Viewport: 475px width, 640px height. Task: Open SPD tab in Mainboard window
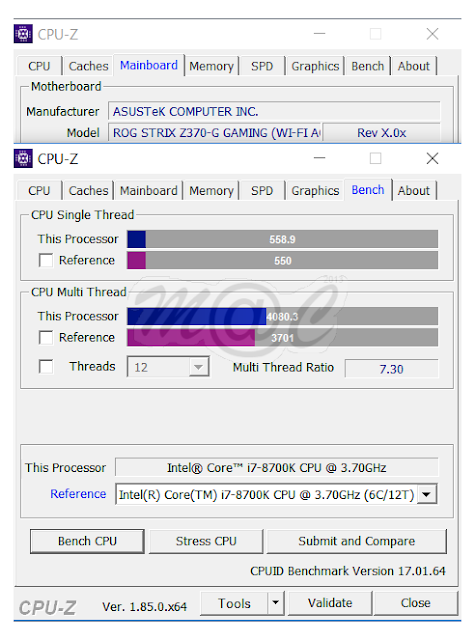click(262, 66)
